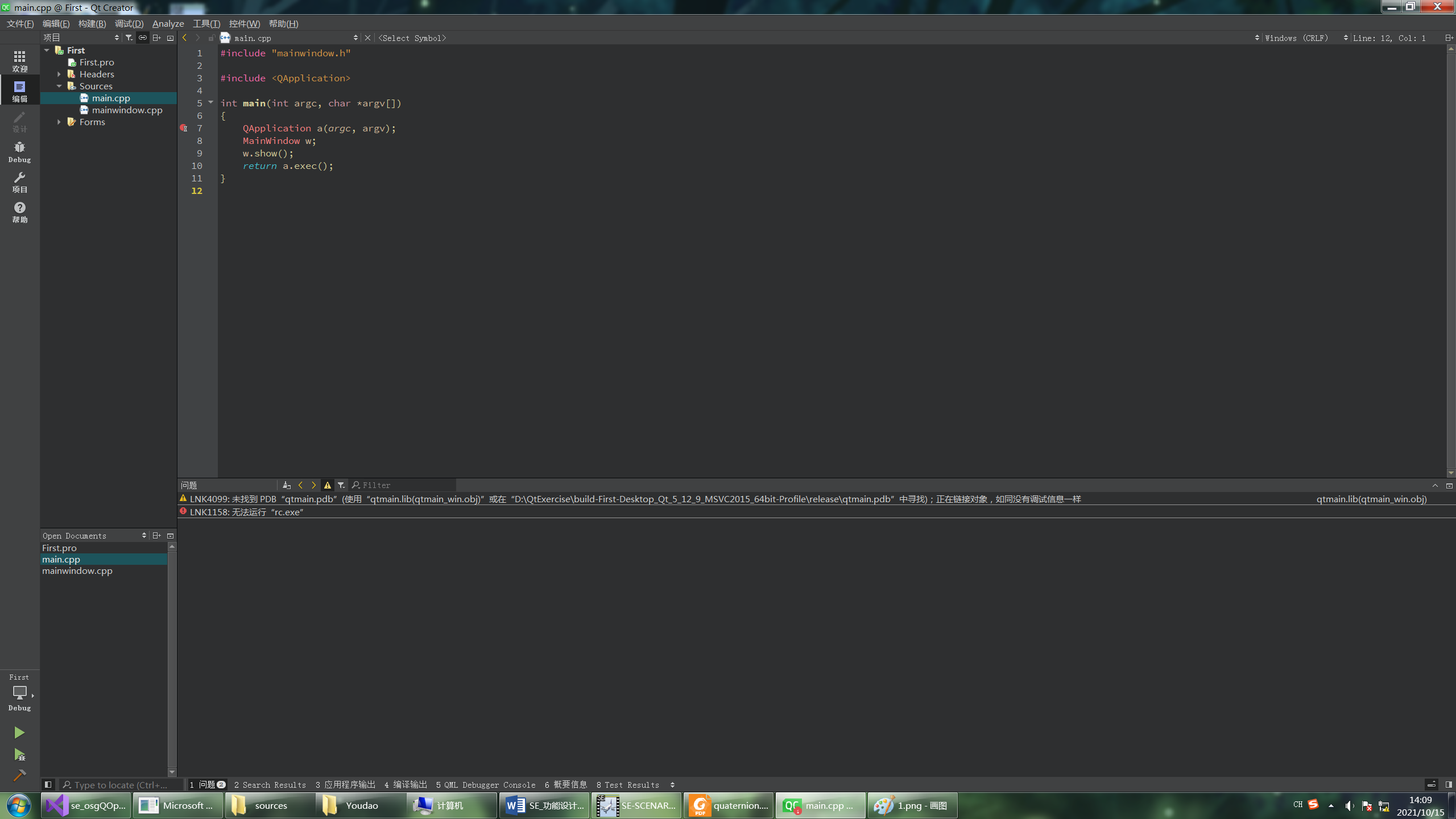Click the Run project icon

[19, 733]
